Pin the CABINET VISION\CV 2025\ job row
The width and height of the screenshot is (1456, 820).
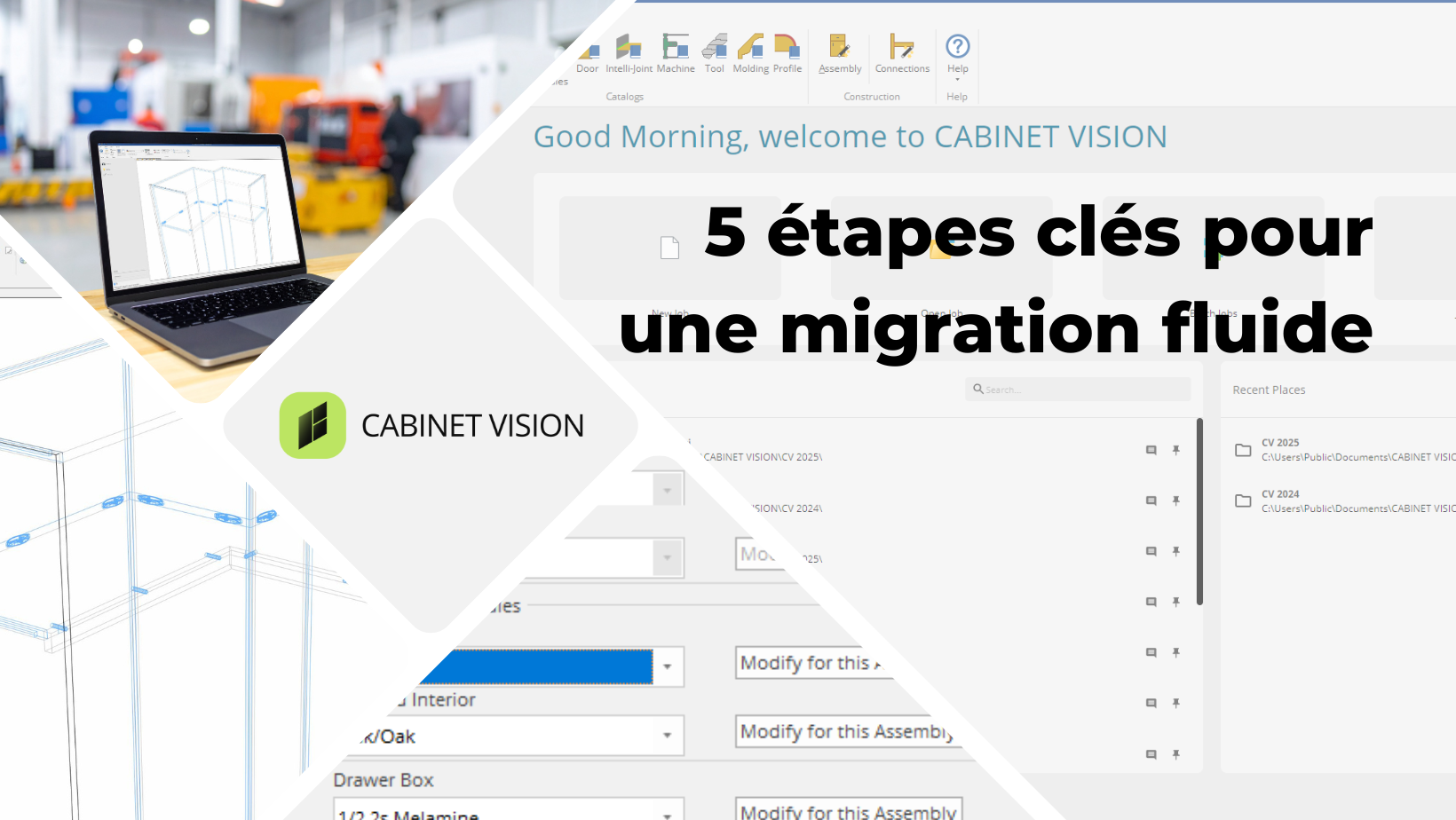1176,450
